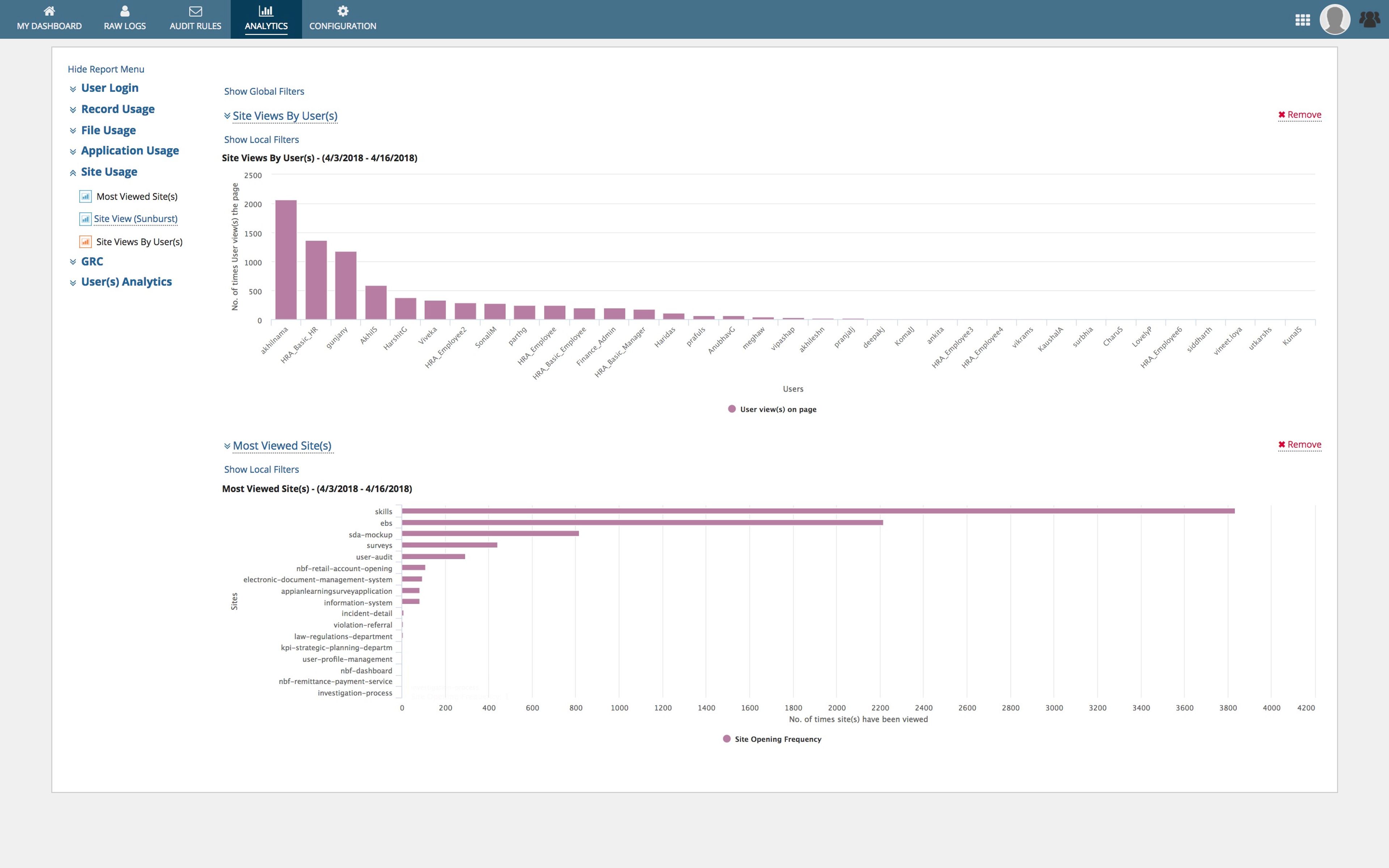This screenshot has height=868, width=1389.
Task: Show Local Filters for Site Views By User(s)
Action: (261, 140)
